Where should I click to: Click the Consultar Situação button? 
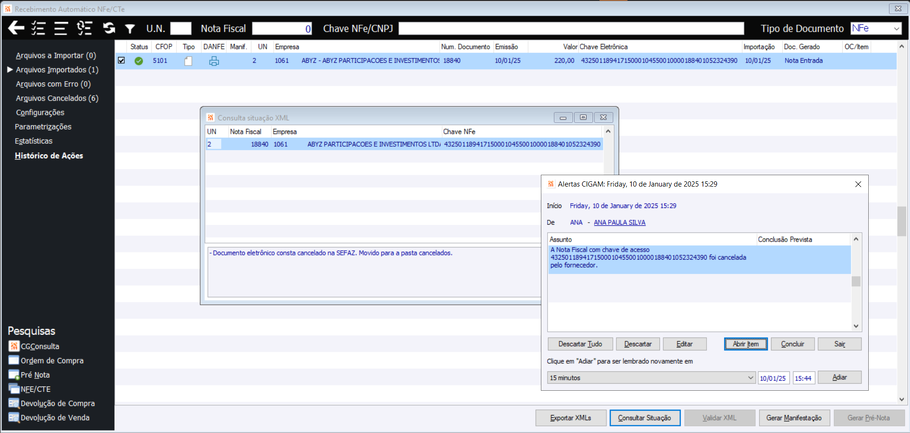coord(645,417)
